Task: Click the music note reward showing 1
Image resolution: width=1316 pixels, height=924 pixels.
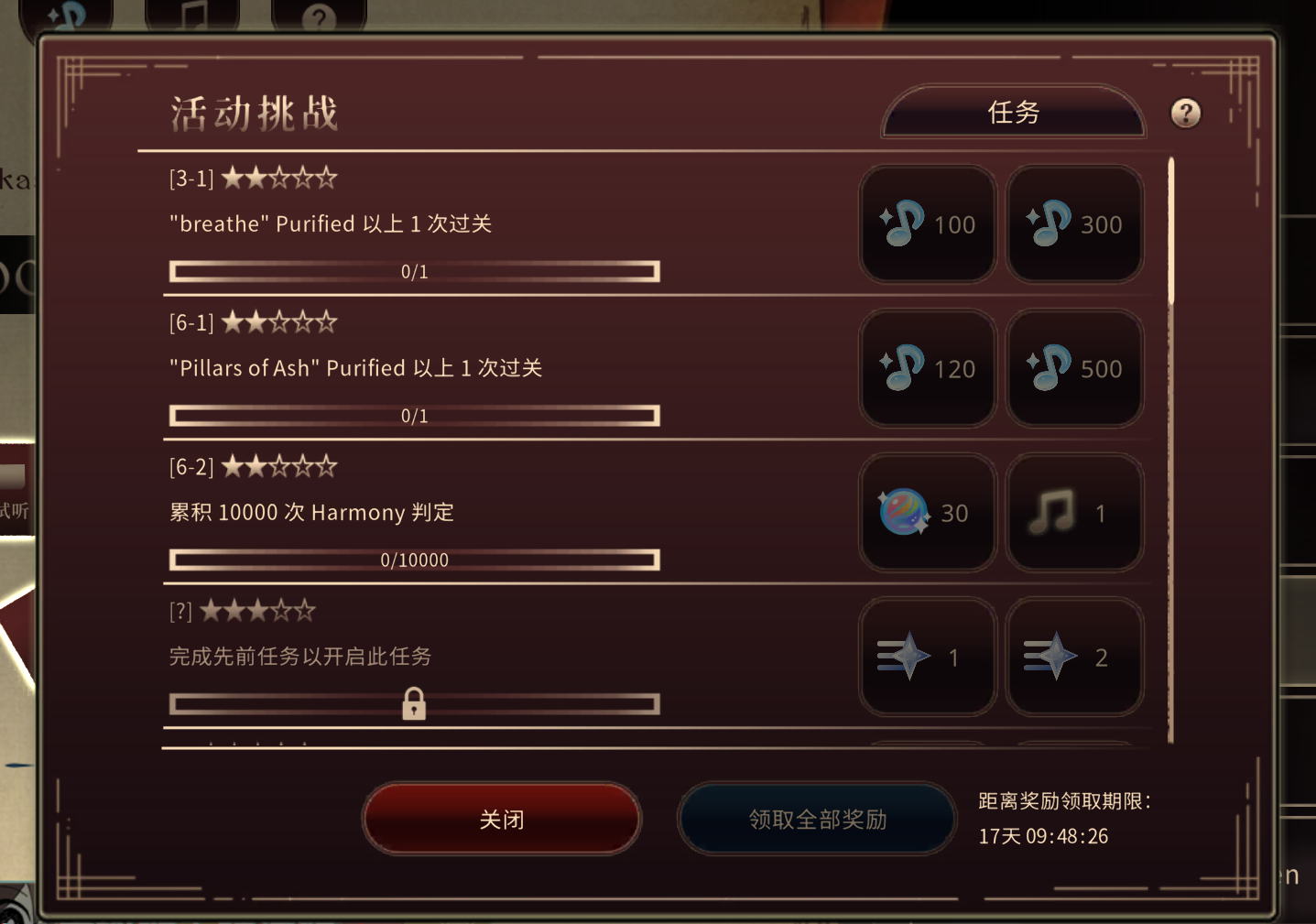Action: coord(1074,513)
